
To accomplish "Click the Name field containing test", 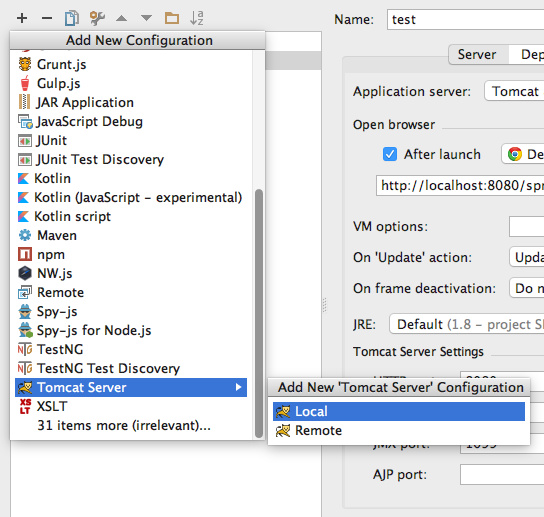I will click(465, 19).
